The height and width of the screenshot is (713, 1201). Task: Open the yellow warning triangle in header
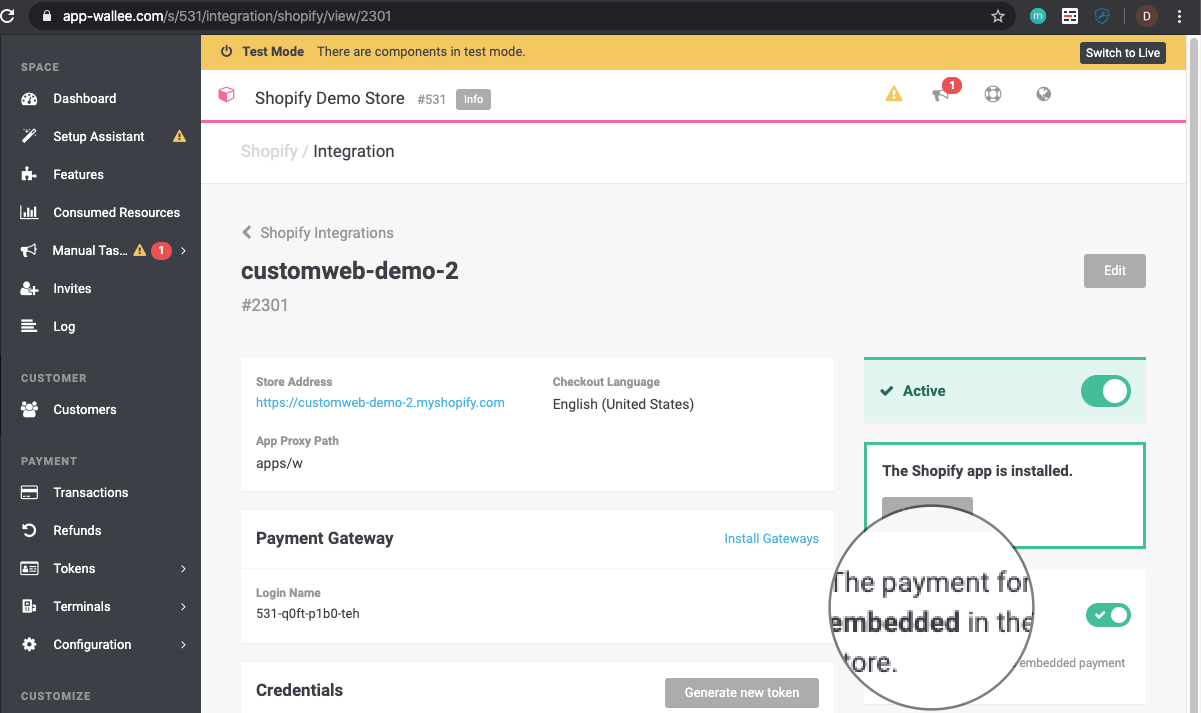coord(894,94)
